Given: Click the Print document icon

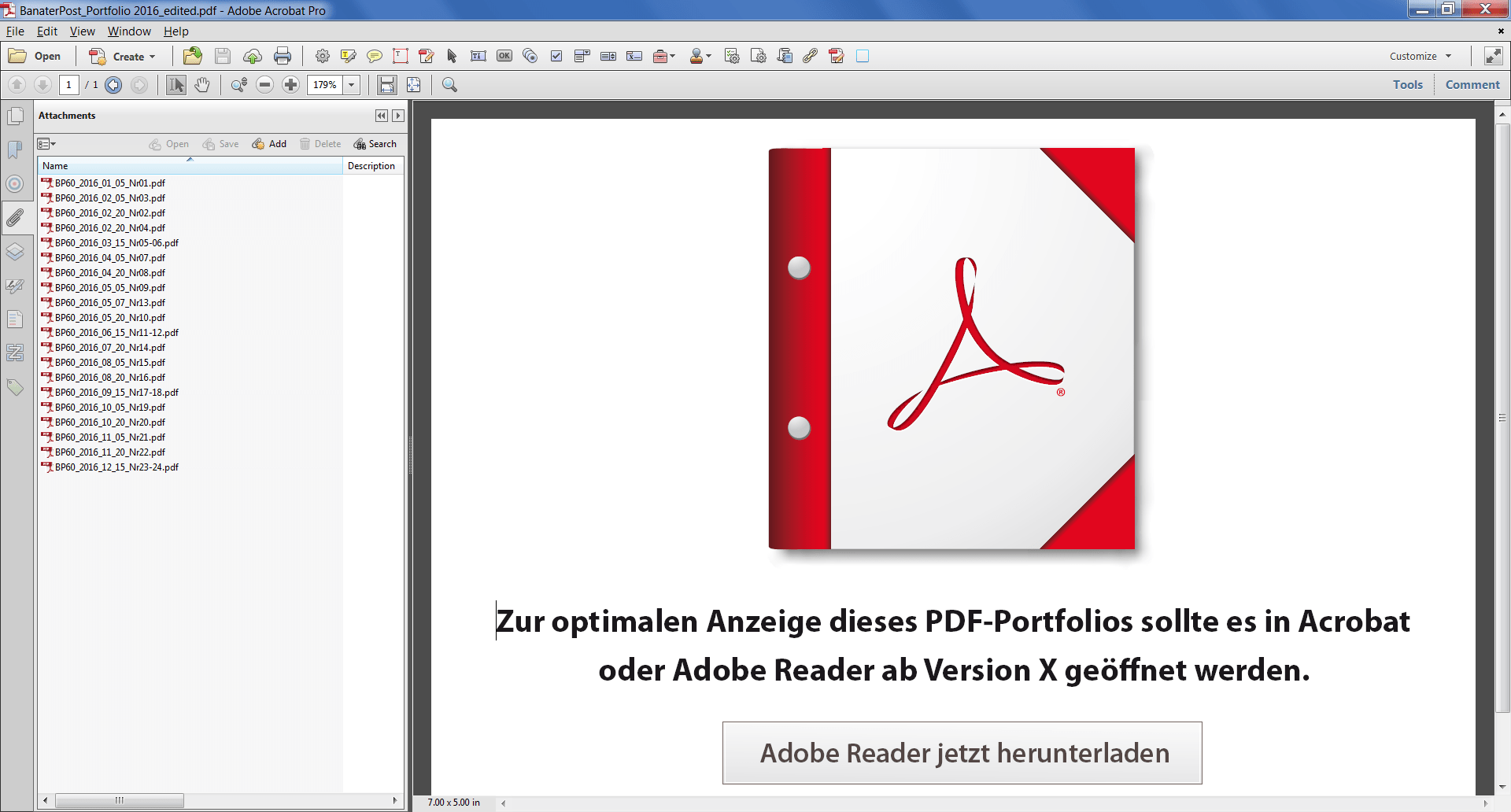Looking at the screenshot, I should coord(282,56).
